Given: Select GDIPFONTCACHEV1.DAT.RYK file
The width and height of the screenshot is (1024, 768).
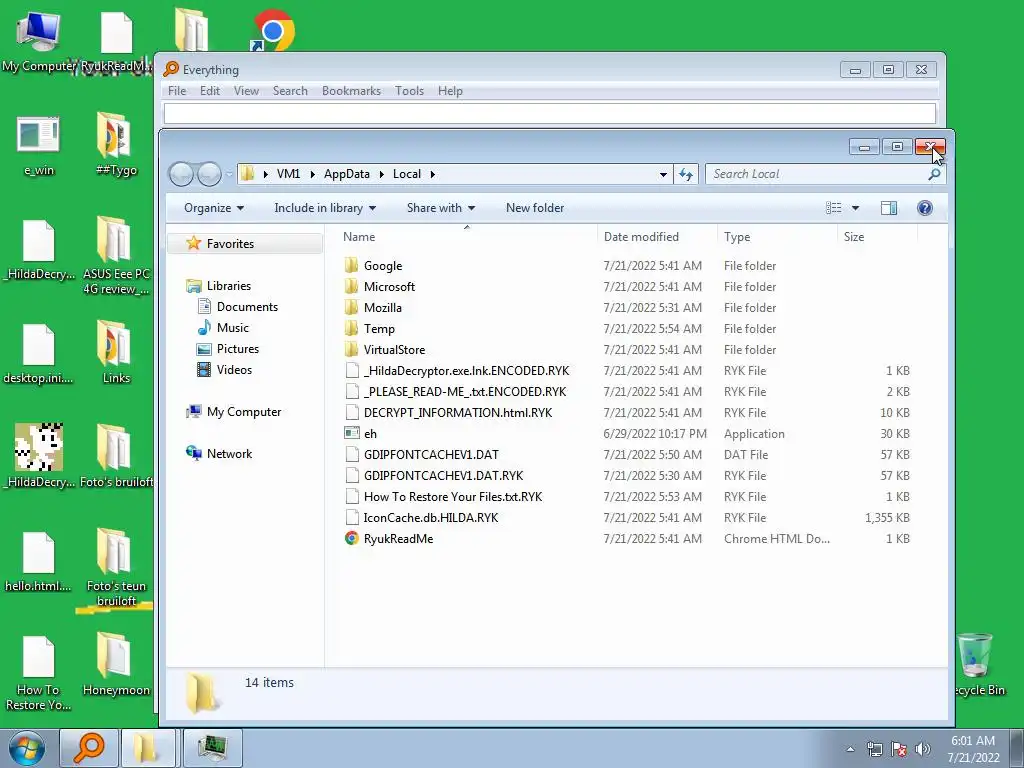Looking at the screenshot, I should (443, 476).
